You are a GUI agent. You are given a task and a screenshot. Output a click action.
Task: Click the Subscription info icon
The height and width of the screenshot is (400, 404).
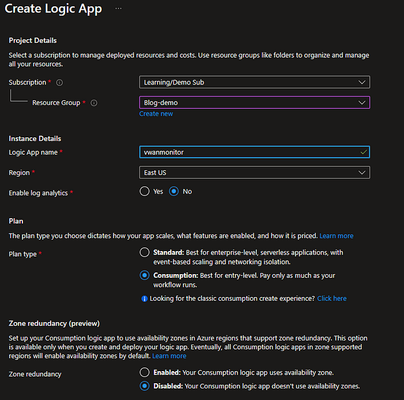(x=59, y=83)
